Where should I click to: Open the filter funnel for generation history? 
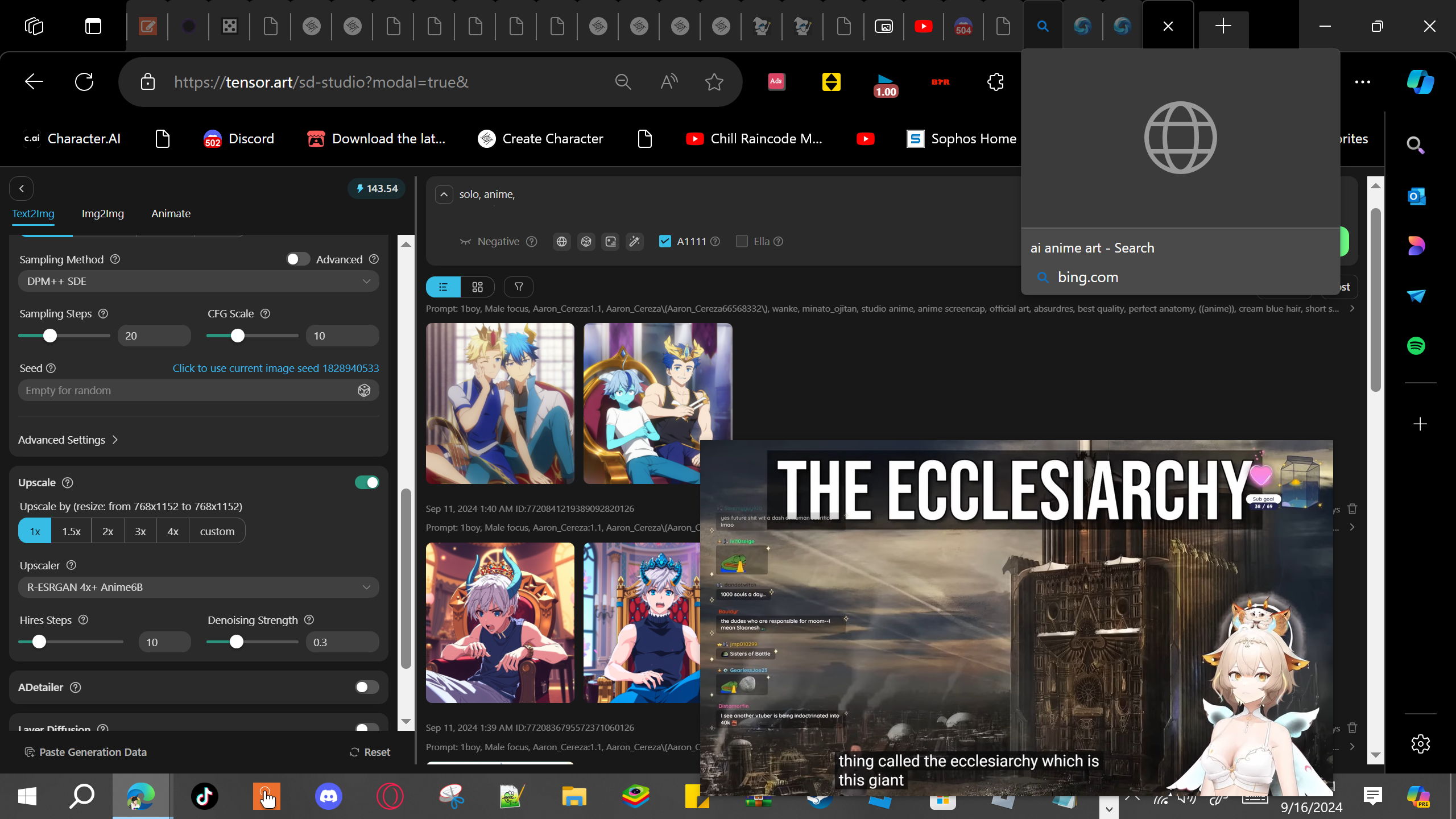click(x=519, y=287)
